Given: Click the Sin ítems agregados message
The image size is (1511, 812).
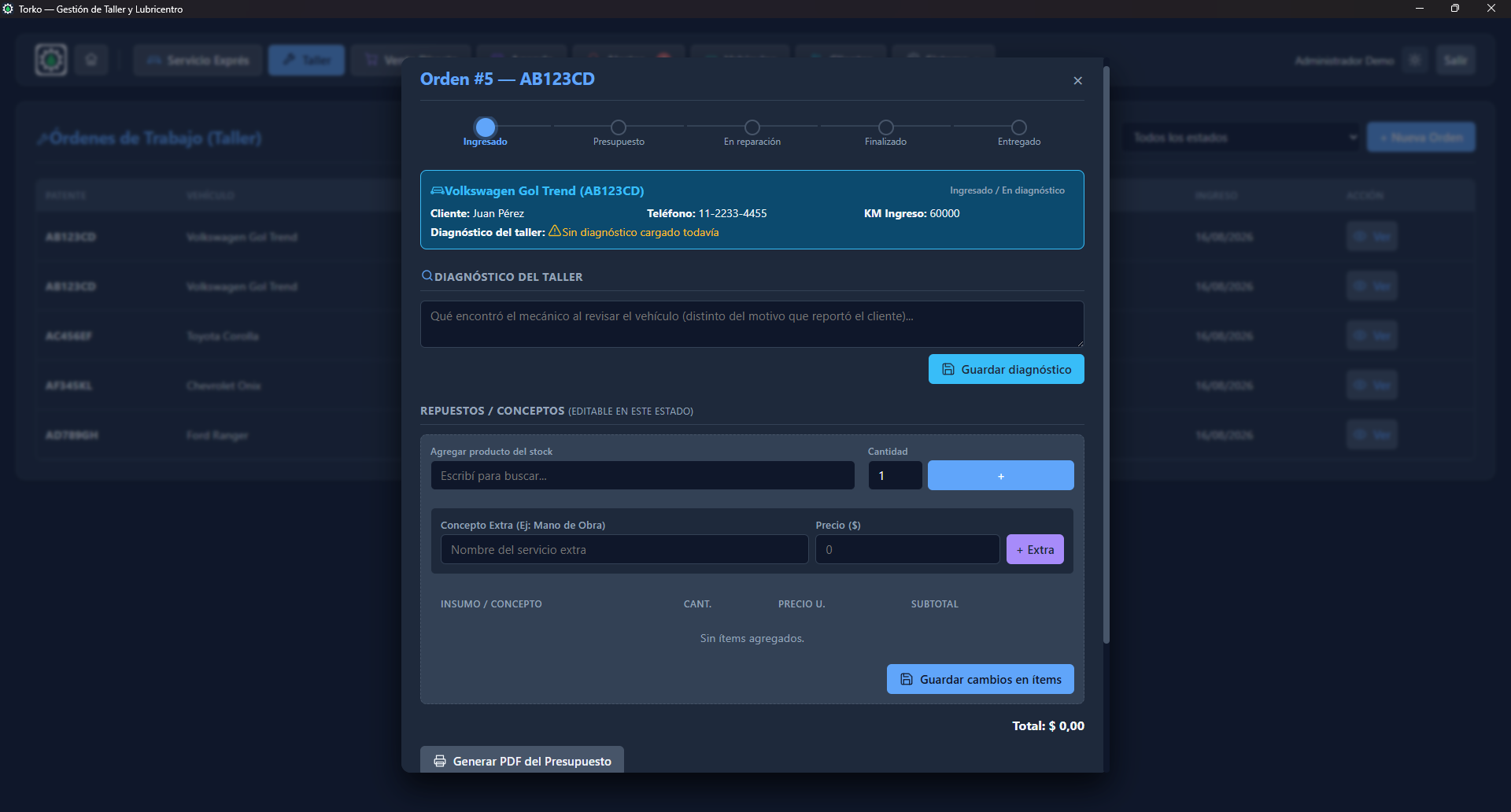Looking at the screenshot, I should click(x=752, y=638).
